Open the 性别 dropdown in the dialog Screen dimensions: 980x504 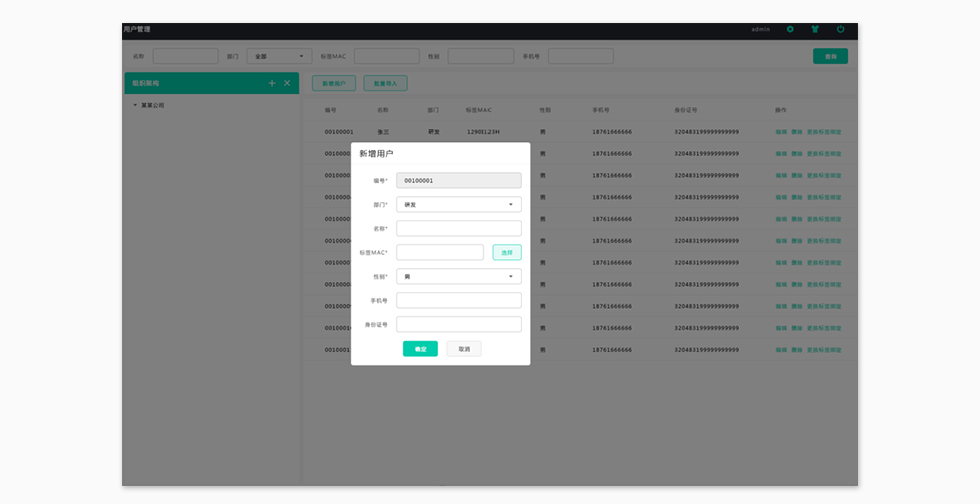(458, 276)
